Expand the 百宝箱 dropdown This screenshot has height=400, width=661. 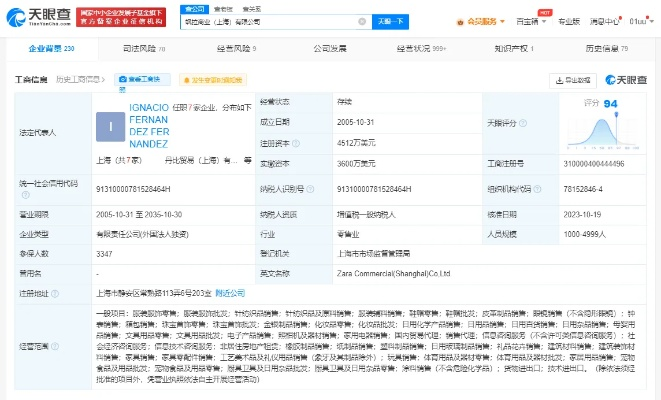tap(531, 21)
